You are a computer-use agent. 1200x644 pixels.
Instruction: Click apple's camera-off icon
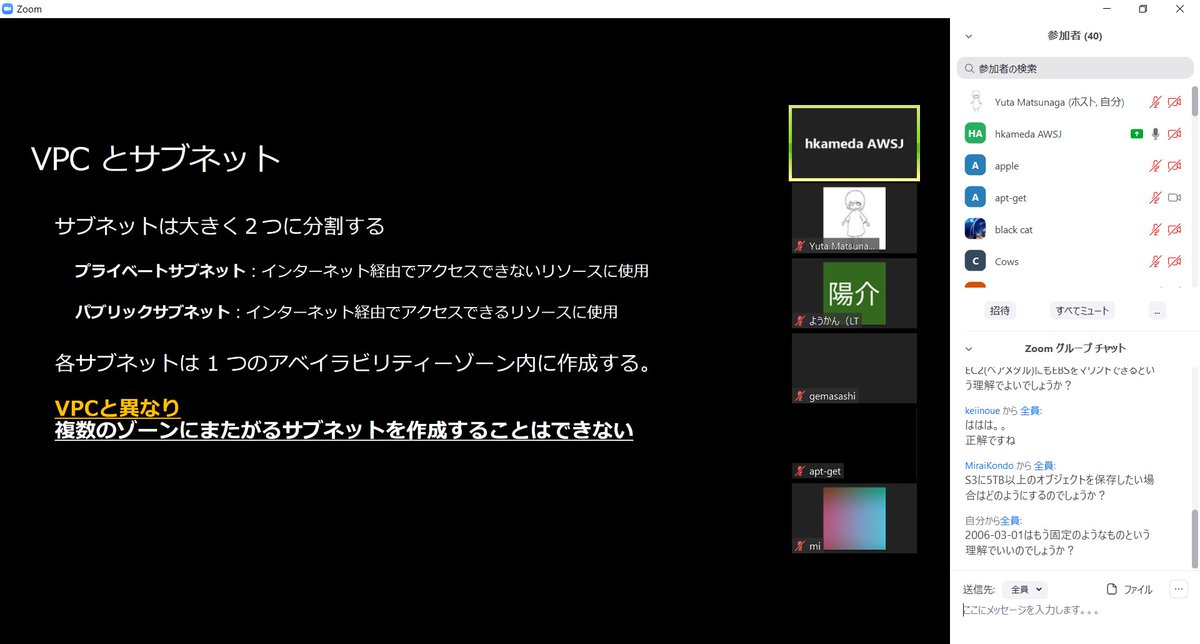tap(1175, 166)
